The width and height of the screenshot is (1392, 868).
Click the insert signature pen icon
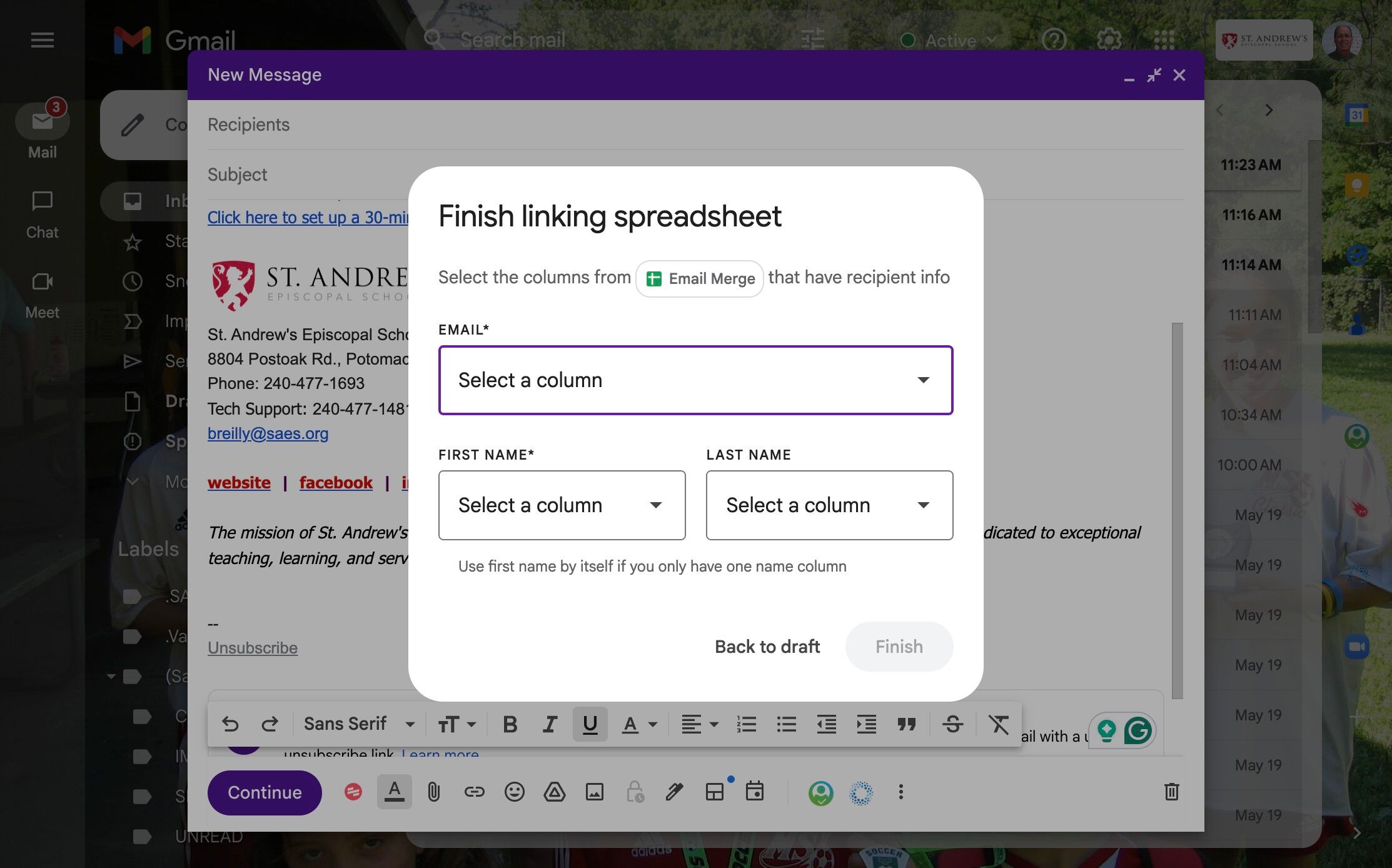pos(674,792)
